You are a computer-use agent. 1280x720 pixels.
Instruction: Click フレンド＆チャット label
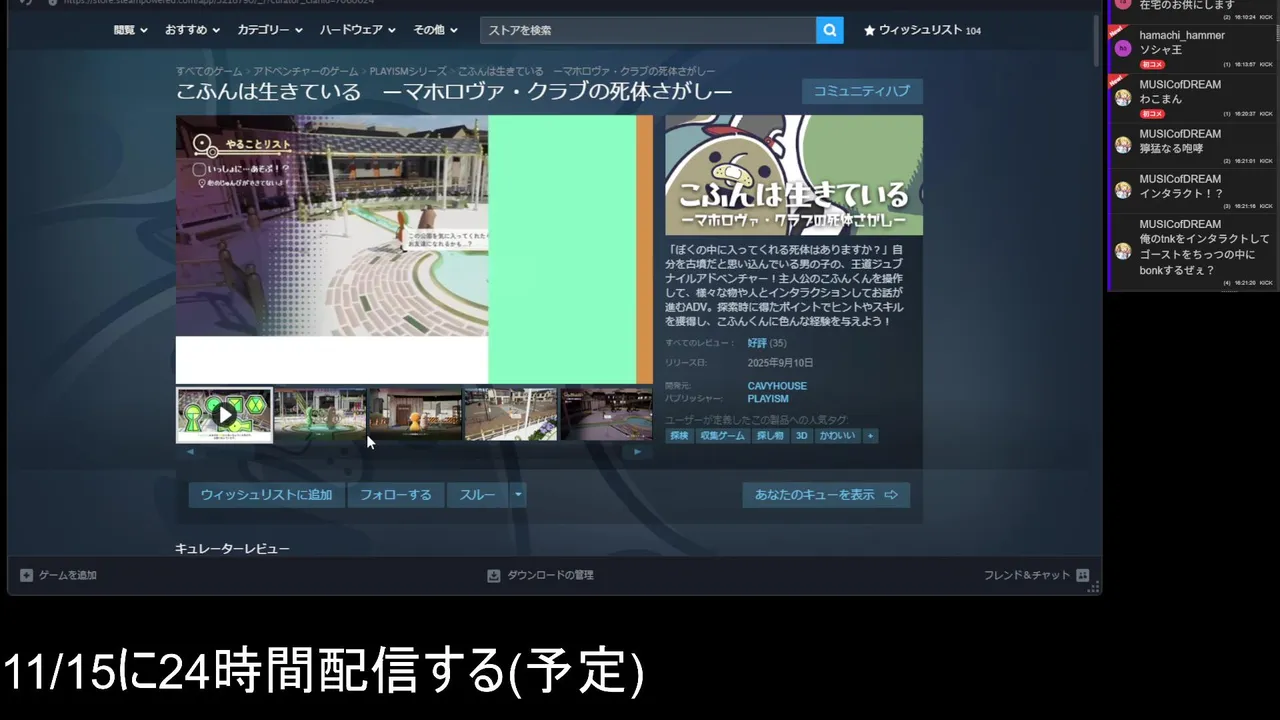coord(1027,575)
